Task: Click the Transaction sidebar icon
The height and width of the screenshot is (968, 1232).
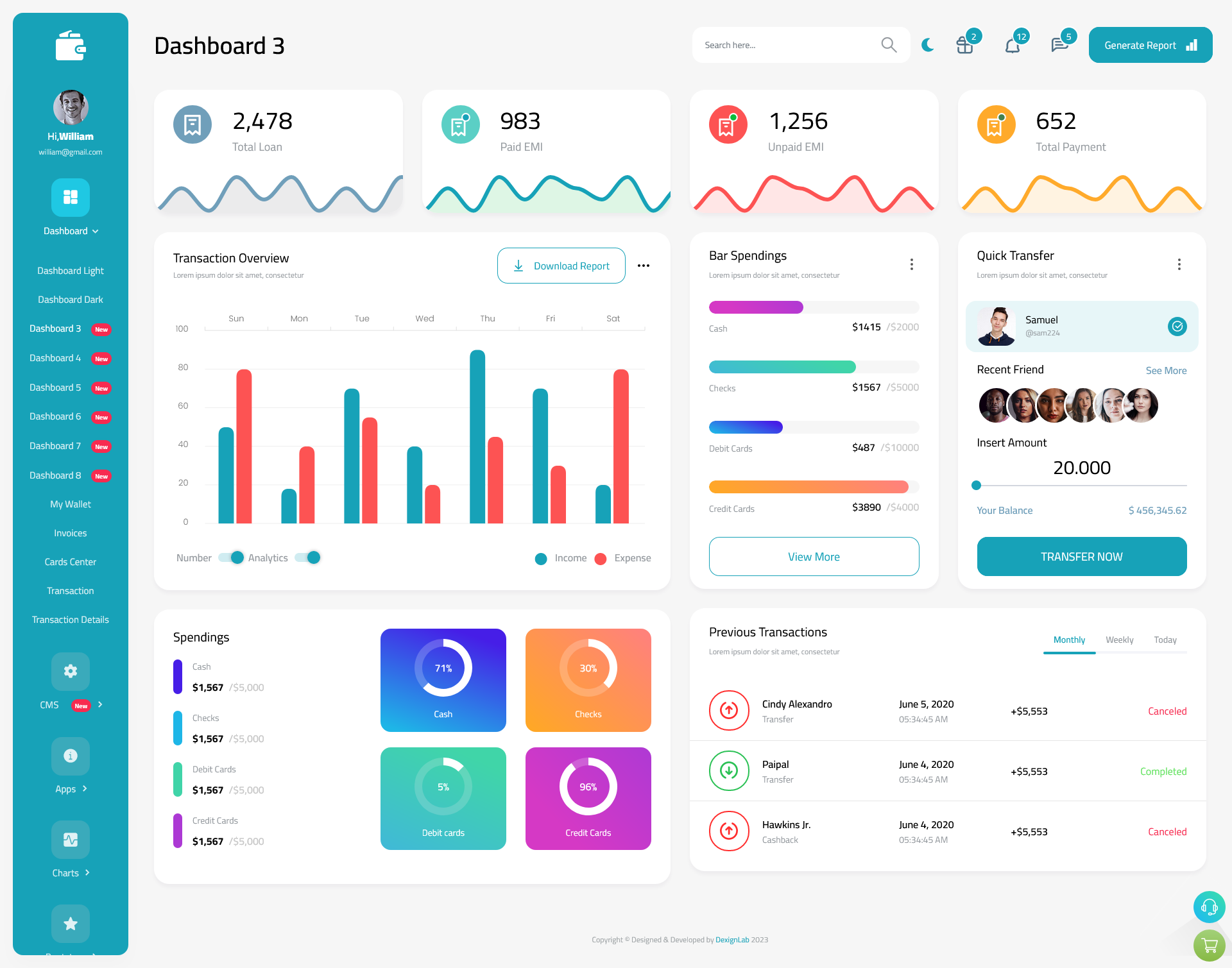Action: [70, 590]
